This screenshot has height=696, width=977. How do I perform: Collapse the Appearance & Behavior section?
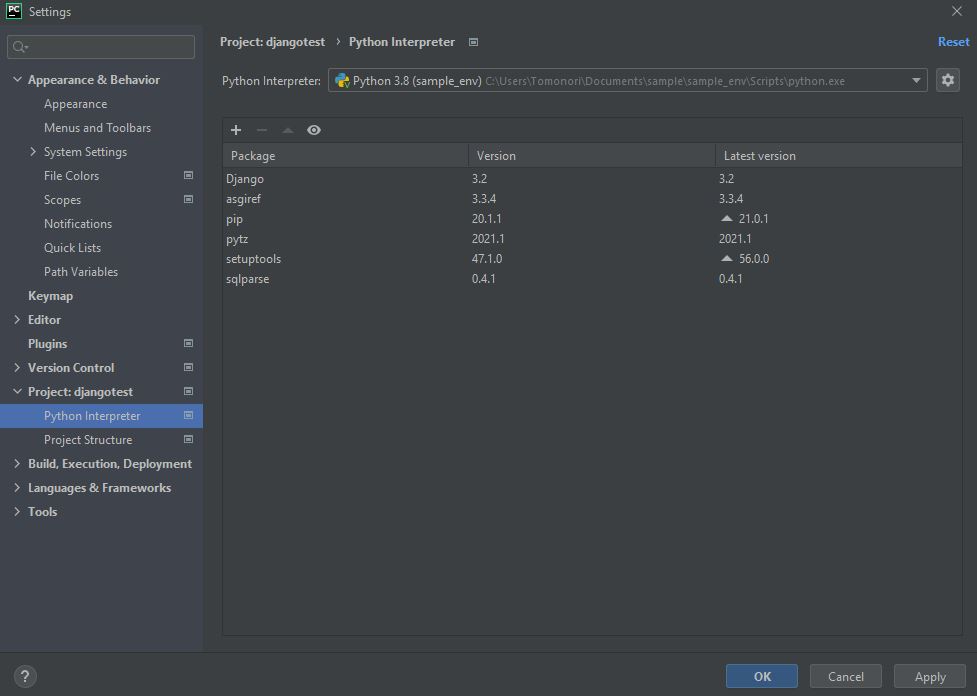[x=17, y=80]
